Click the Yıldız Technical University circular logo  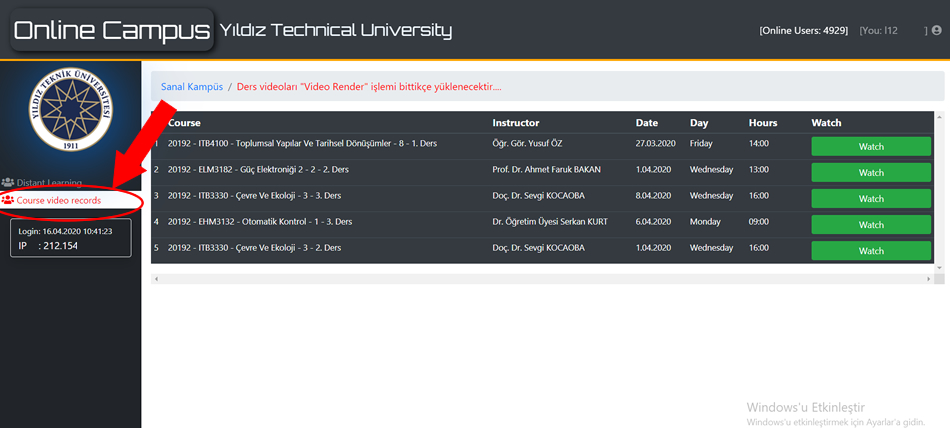70,111
